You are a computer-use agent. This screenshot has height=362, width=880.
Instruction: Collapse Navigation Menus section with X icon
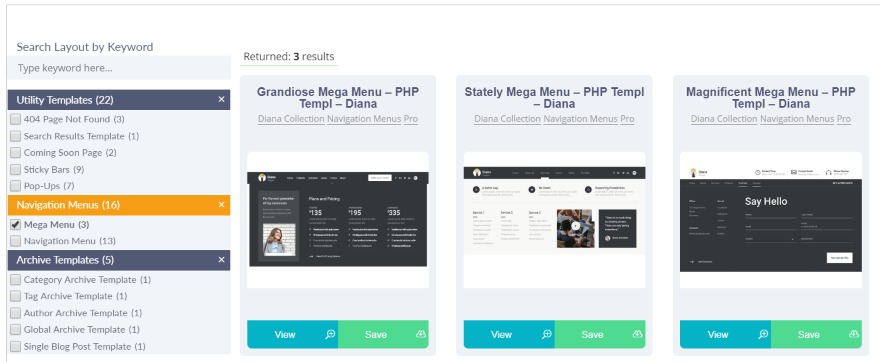click(x=221, y=205)
